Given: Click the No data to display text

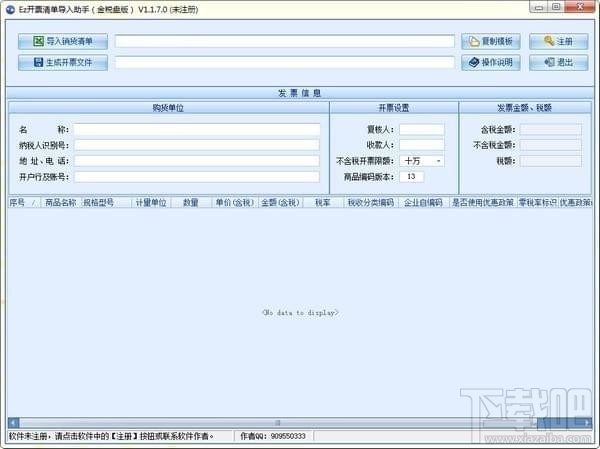Looking at the screenshot, I should (x=300, y=313).
